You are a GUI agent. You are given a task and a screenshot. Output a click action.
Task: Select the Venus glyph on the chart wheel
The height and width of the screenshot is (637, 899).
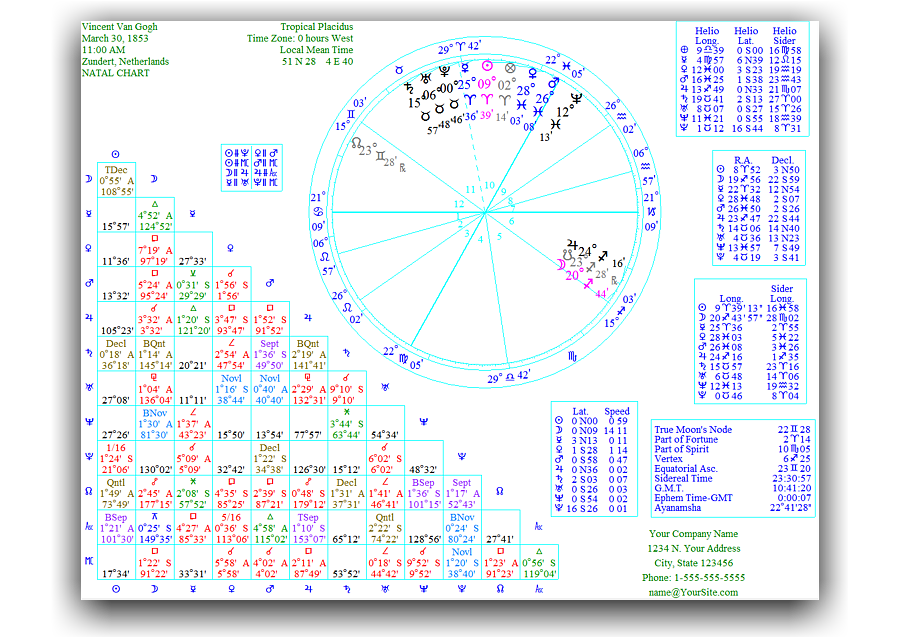click(x=533, y=73)
